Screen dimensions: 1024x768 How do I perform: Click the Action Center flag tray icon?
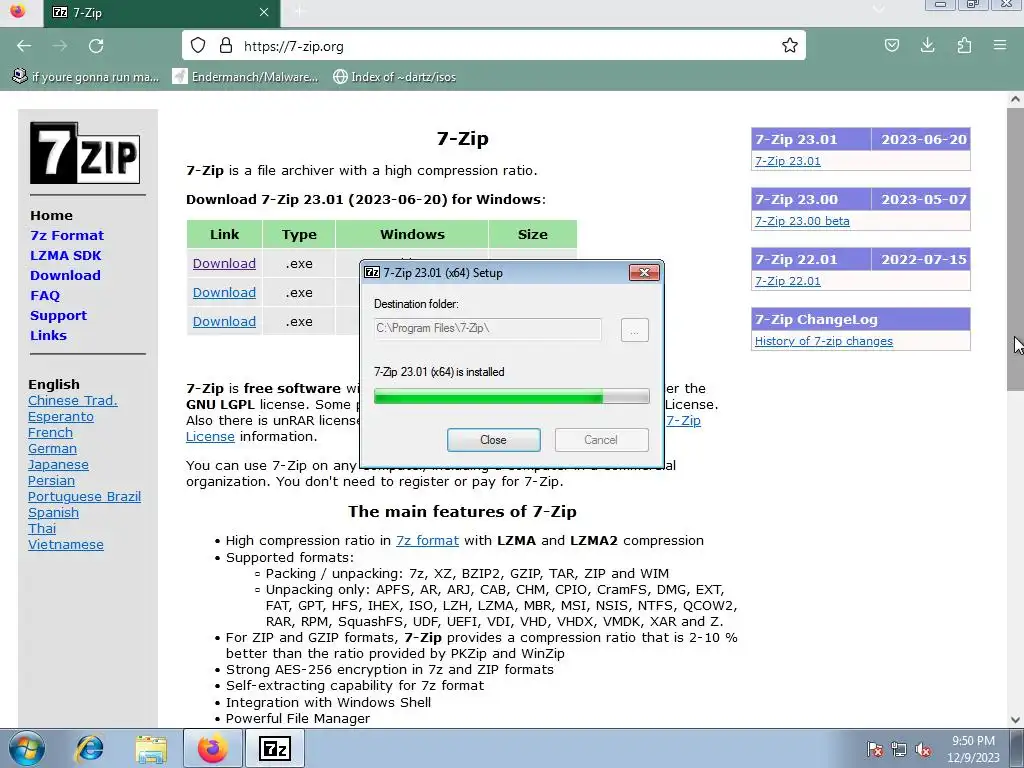pyautogui.click(x=875, y=749)
